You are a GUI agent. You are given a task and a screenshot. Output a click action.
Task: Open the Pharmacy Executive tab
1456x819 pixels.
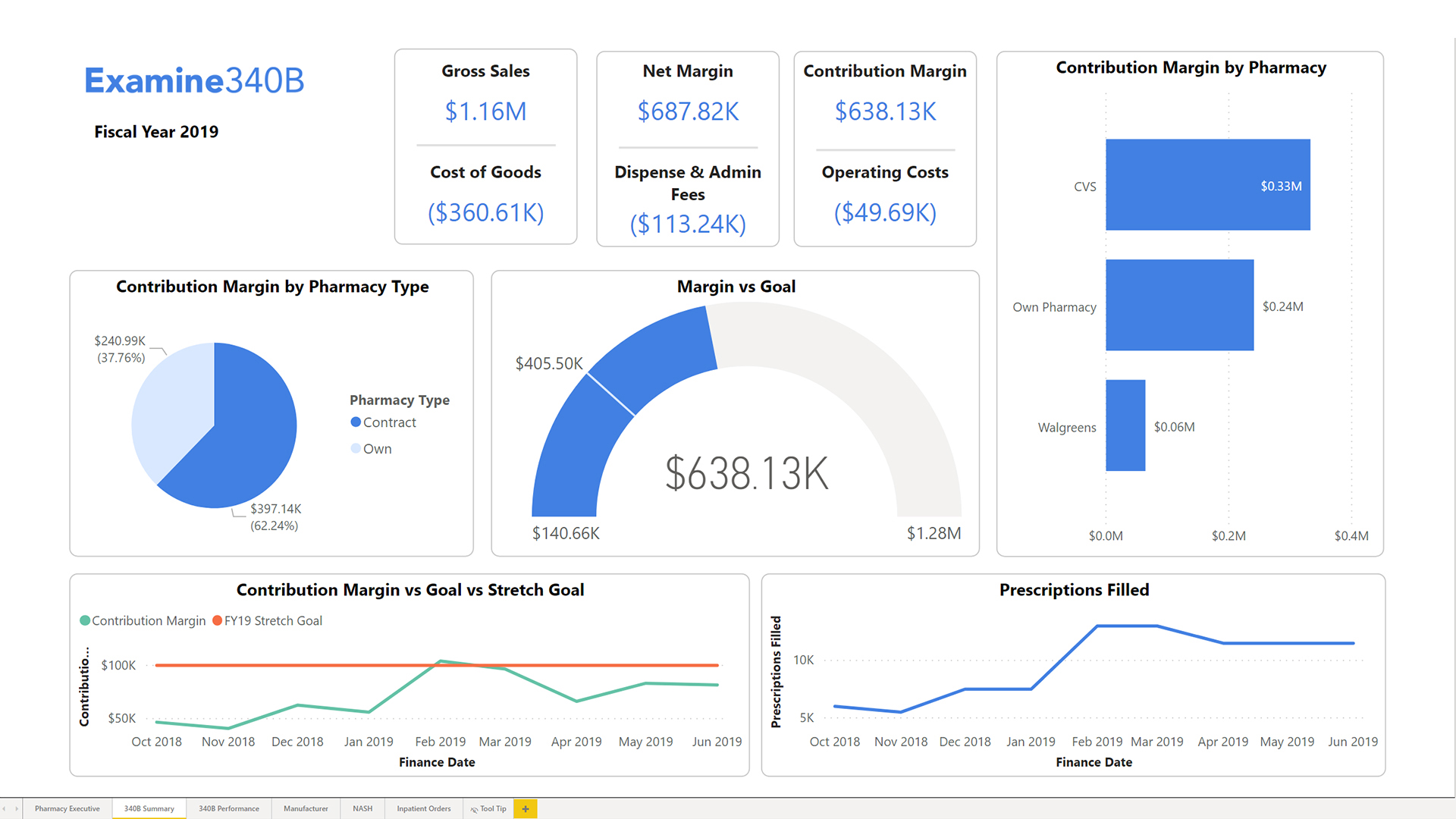(x=67, y=808)
